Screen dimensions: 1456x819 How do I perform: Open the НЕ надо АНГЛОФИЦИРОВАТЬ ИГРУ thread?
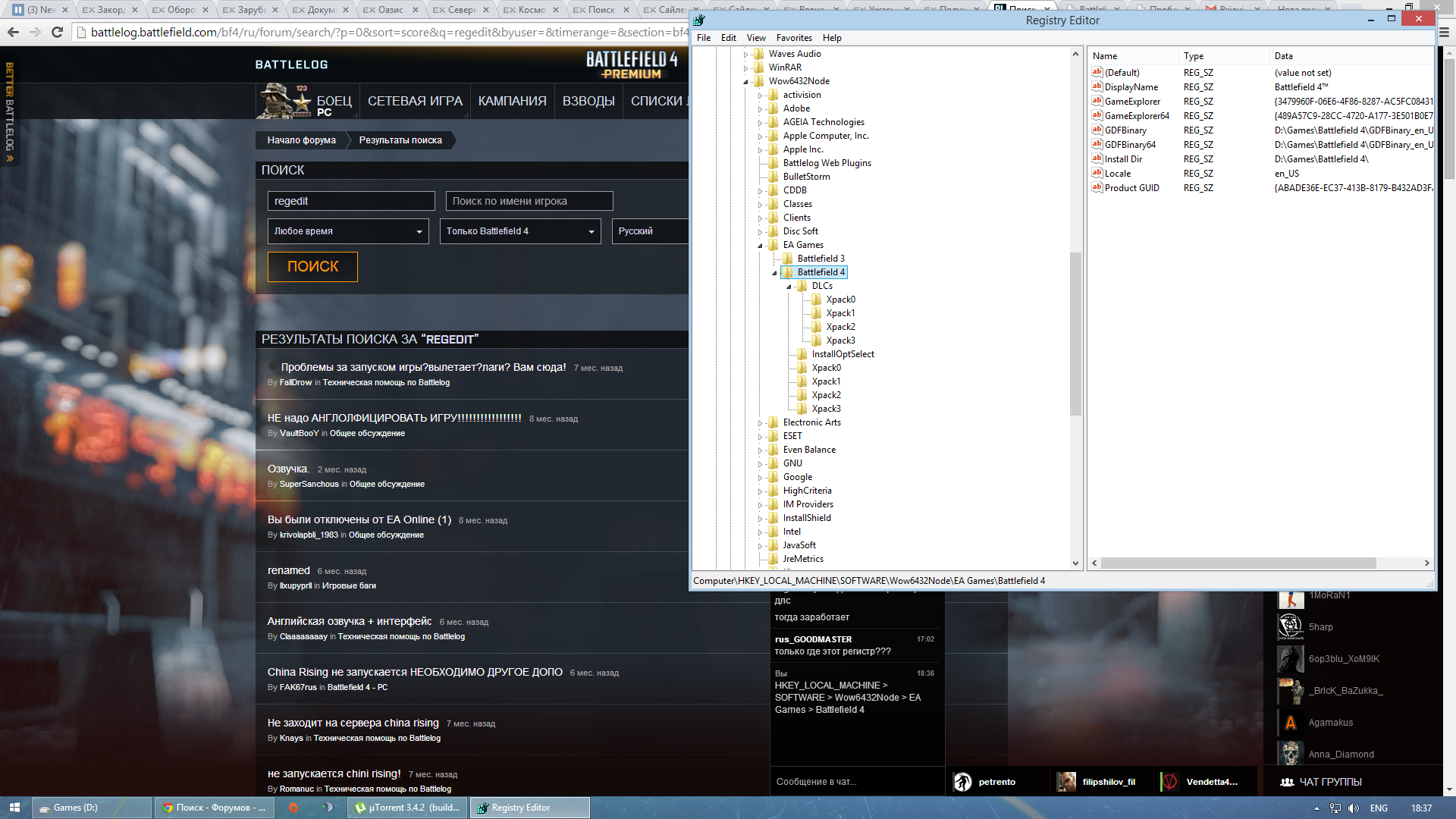(x=394, y=418)
